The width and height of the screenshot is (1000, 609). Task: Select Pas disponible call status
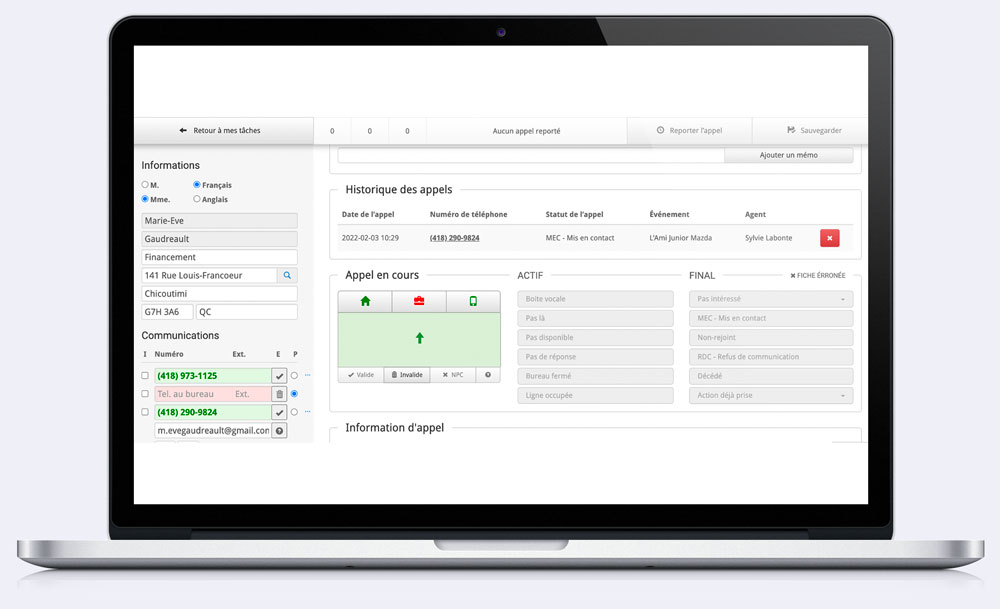click(x=595, y=337)
